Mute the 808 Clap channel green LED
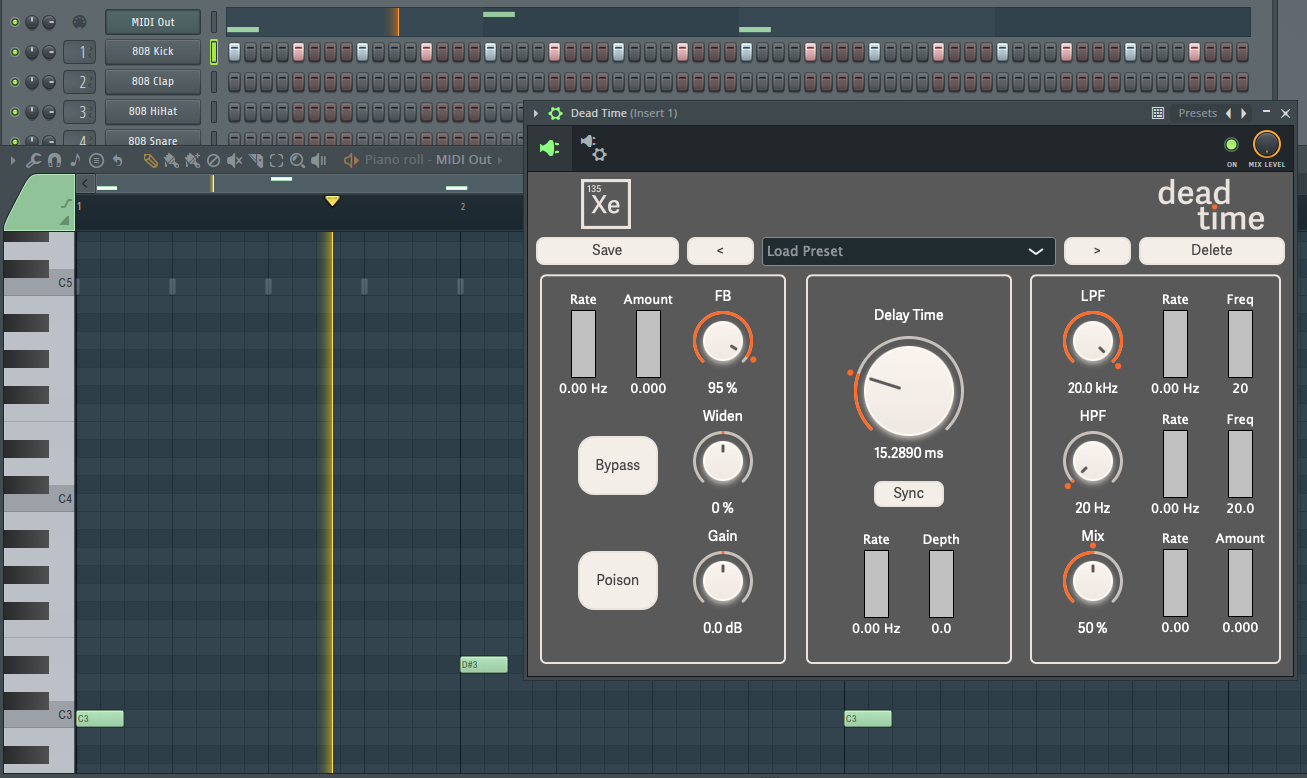 [x=15, y=82]
